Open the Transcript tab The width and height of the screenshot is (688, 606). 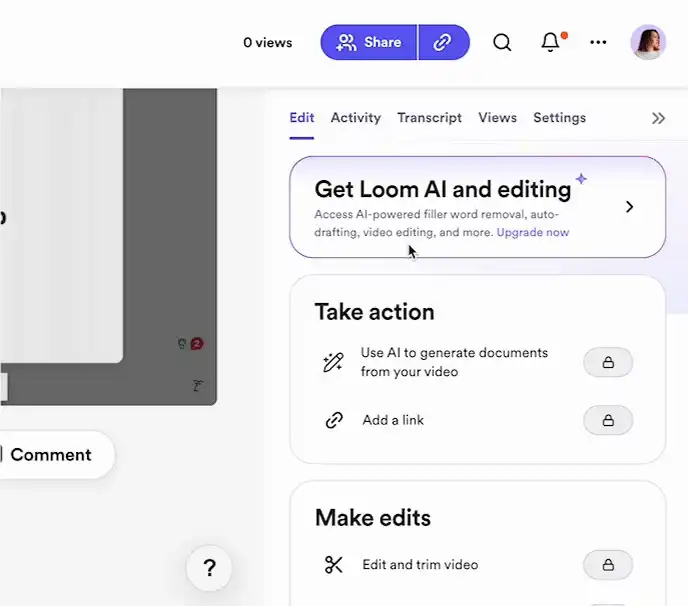click(x=429, y=118)
